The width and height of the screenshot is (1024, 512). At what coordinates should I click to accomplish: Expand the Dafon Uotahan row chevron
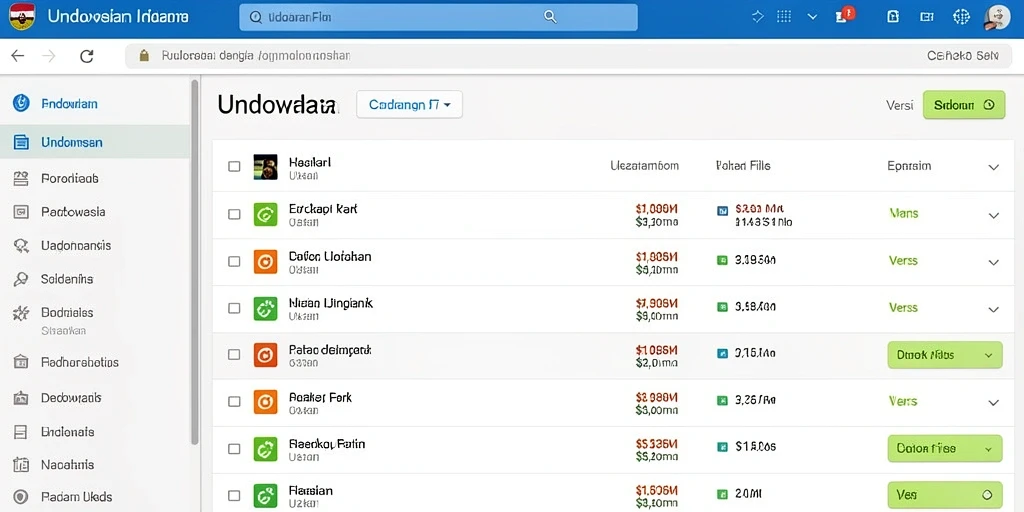point(993,263)
